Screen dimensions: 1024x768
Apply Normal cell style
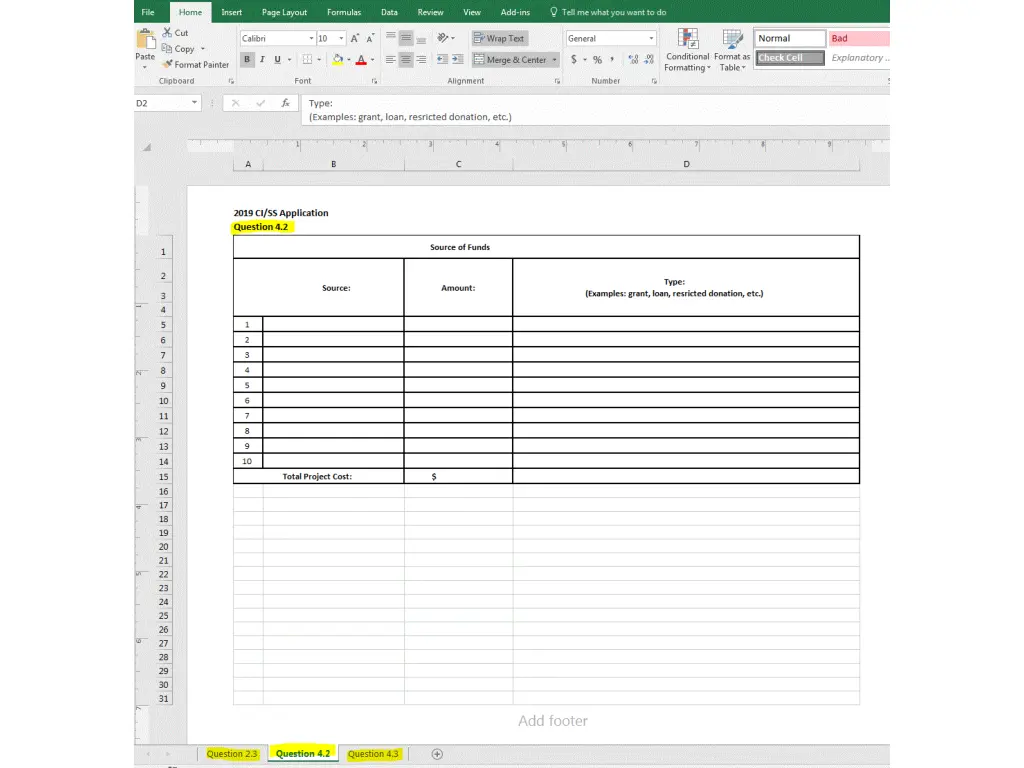[790, 39]
